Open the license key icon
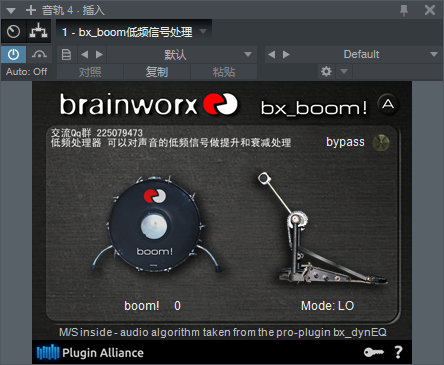 [374, 352]
